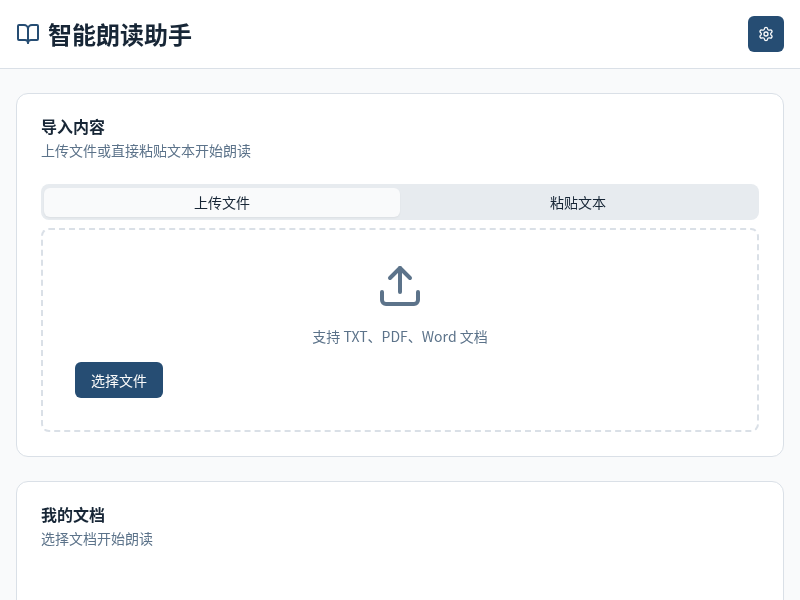Tap the upload symbol above the file hint text
The width and height of the screenshot is (800, 600).
[x=400, y=286]
